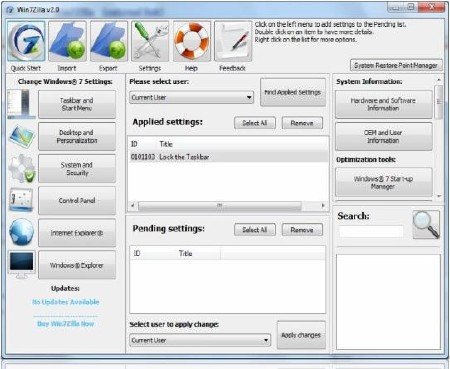Close the Win7Zilla window
Image resolution: width=450 pixels, height=369 pixels.
click(x=432, y=7)
